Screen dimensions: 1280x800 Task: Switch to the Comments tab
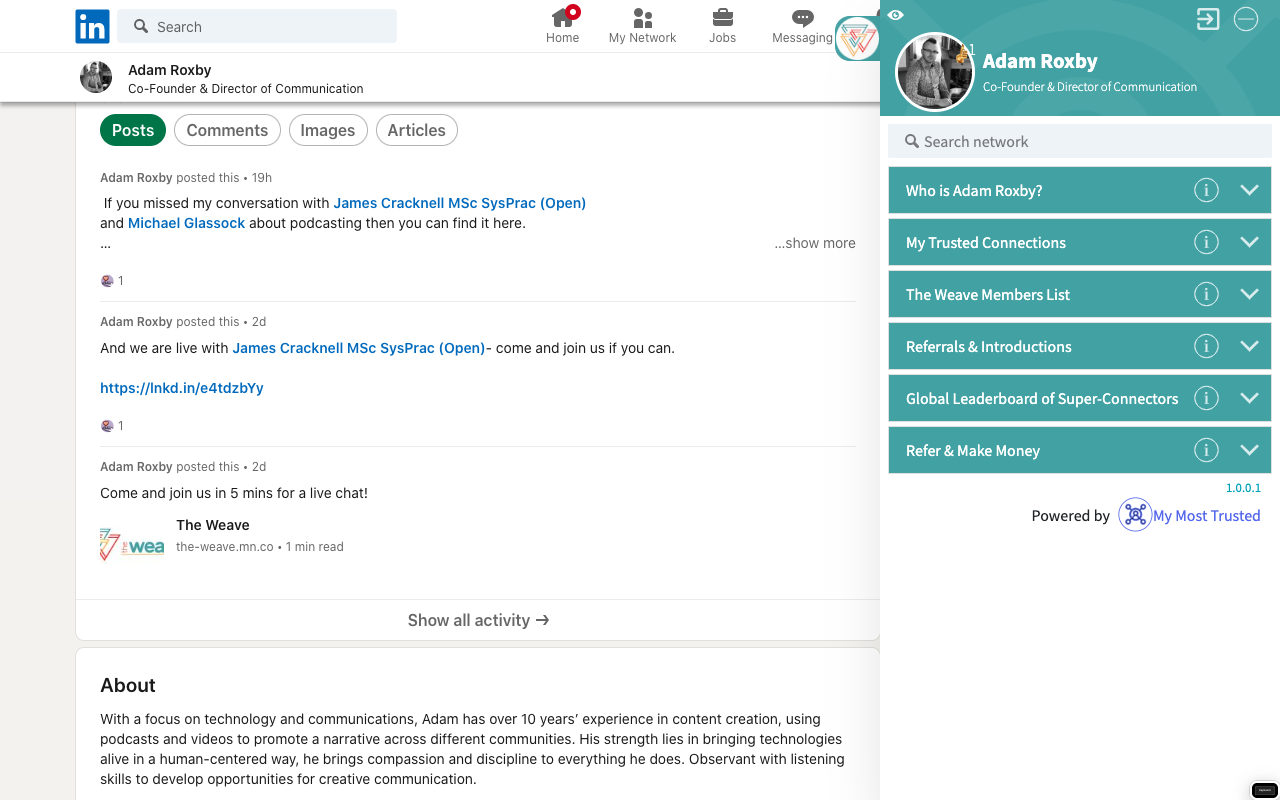227,130
